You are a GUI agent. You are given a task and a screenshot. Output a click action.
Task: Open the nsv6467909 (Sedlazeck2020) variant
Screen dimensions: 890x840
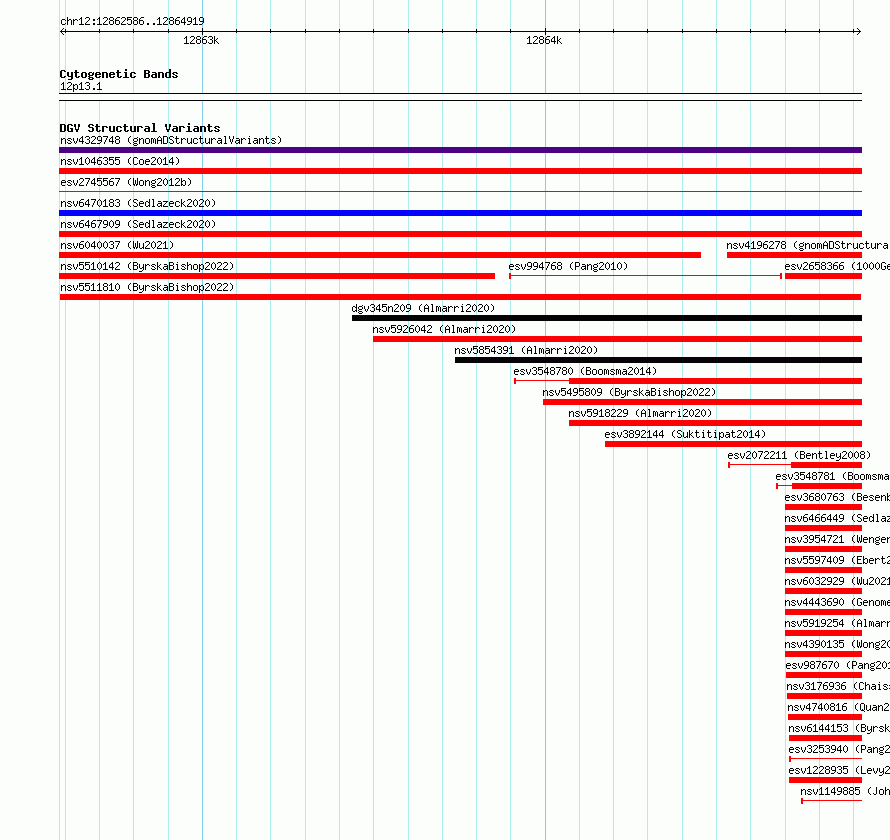coord(138,224)
